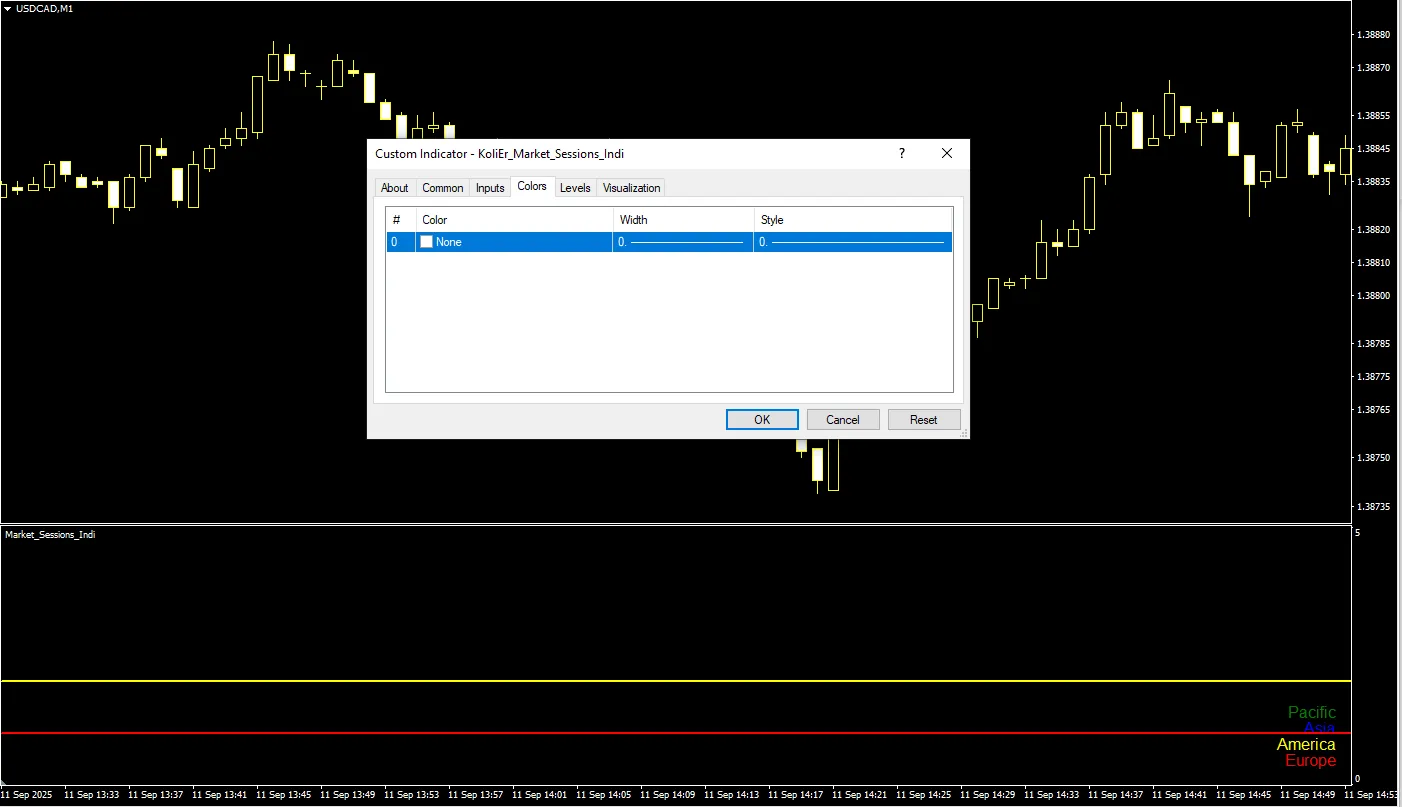Switch to the Common tab
This screenshot has height=807, width=1402.
click(x=442, y=188)
